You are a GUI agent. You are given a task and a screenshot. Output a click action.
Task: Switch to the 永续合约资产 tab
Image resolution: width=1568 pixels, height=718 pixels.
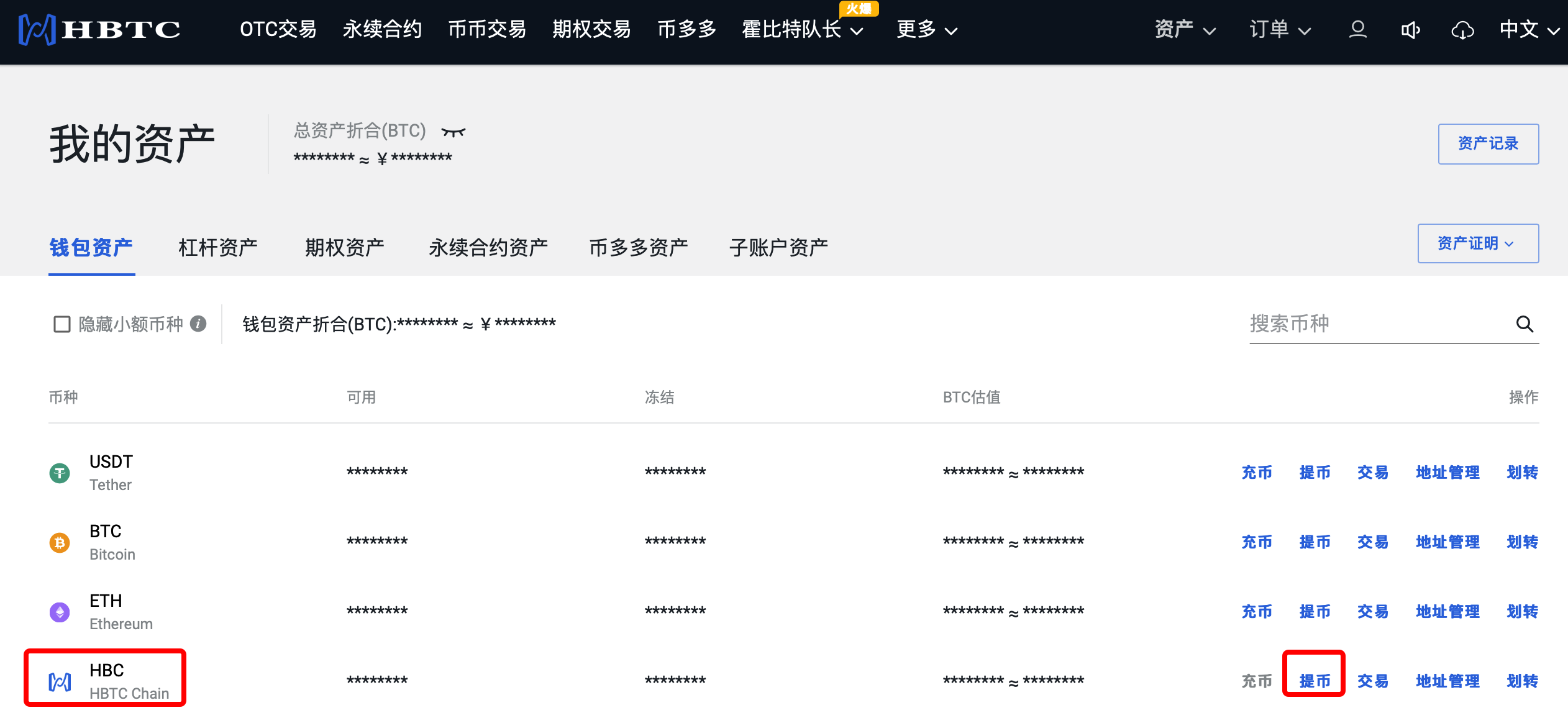tap(488, 247)
